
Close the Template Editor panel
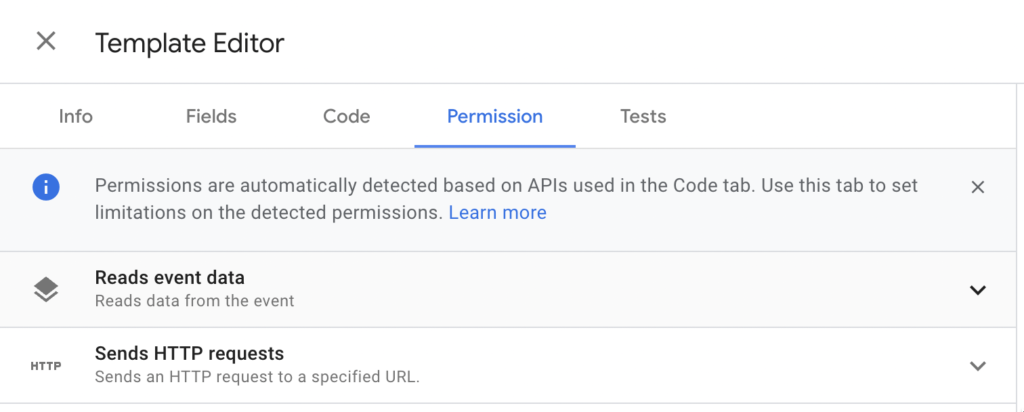point(46,42)
